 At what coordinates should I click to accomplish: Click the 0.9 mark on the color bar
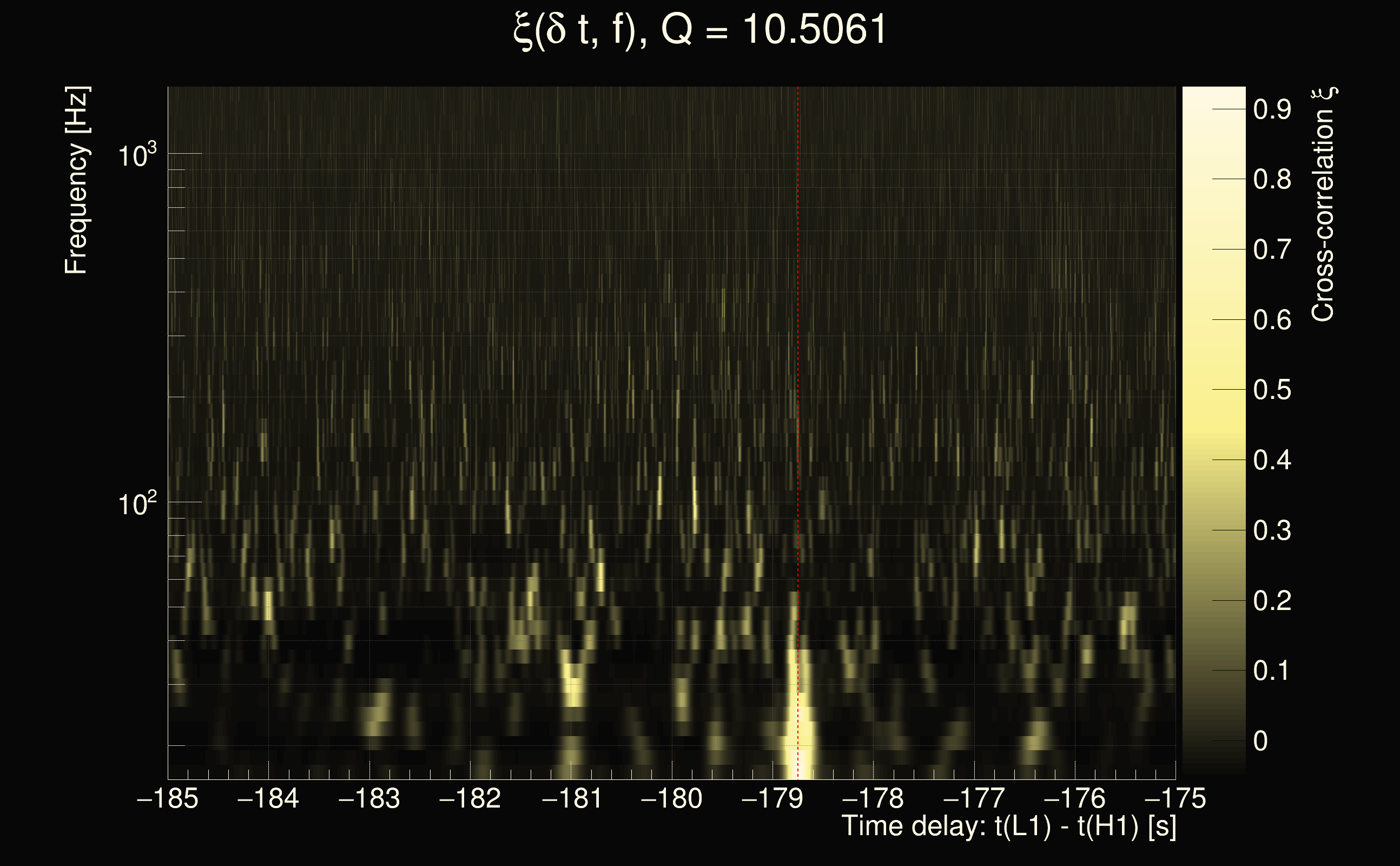(1272, 109)
